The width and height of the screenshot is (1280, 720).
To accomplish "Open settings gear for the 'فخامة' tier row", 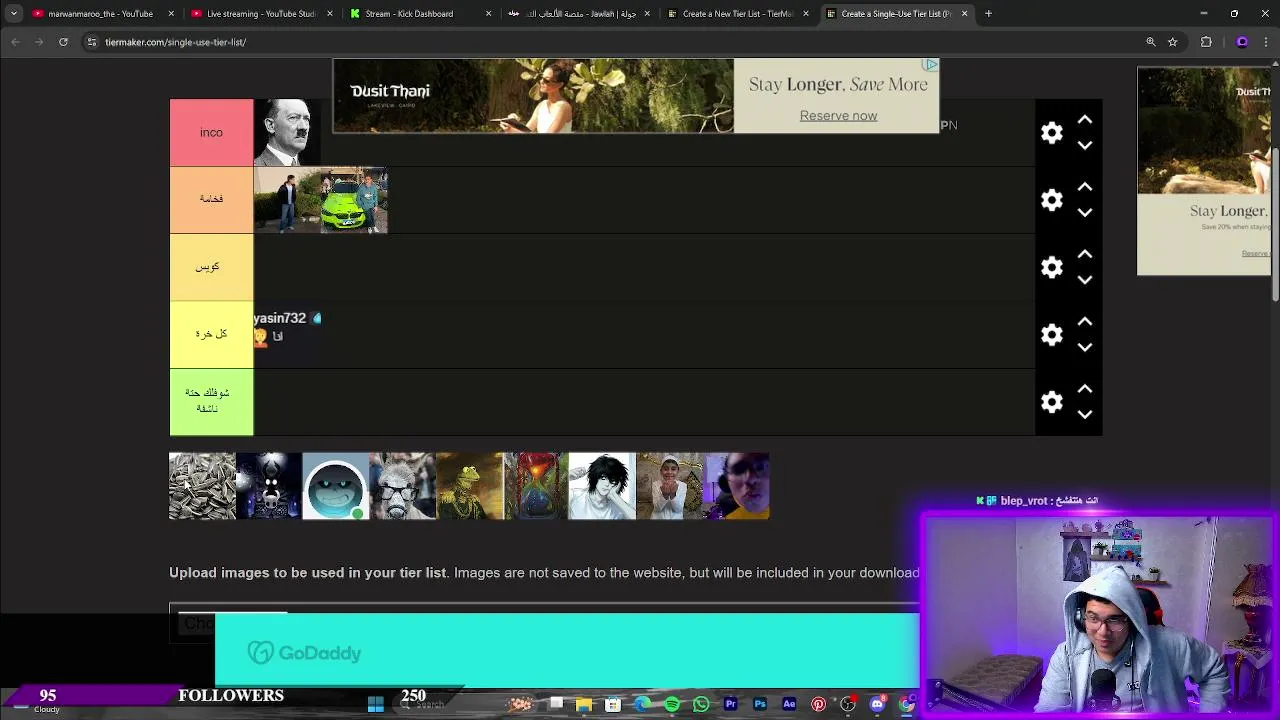I will (1052, 200).
